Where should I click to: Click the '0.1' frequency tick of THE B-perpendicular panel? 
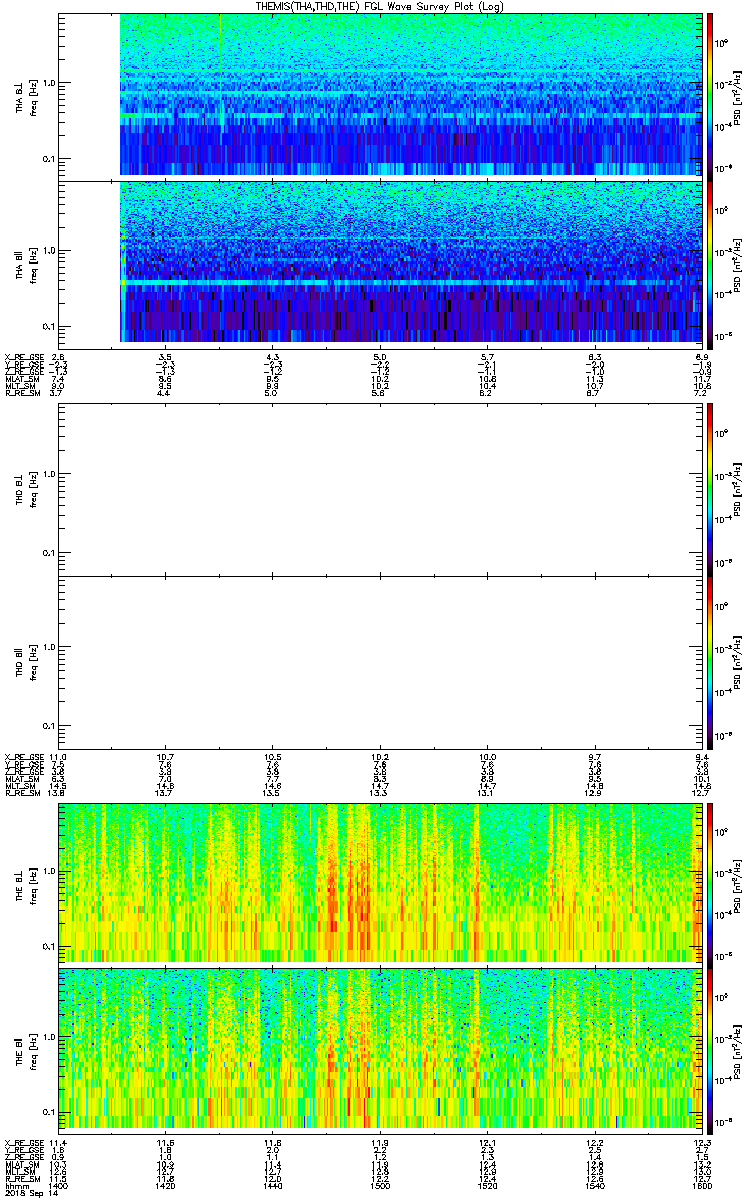51,945
